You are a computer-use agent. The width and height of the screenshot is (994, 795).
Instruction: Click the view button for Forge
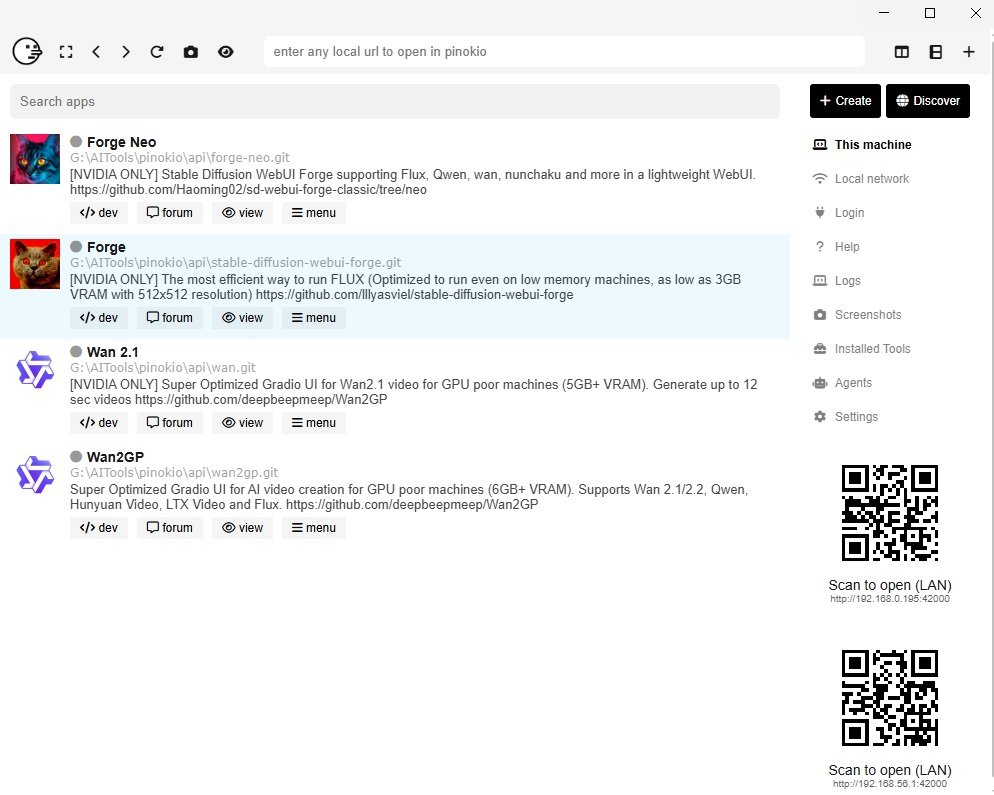point(242,318)
